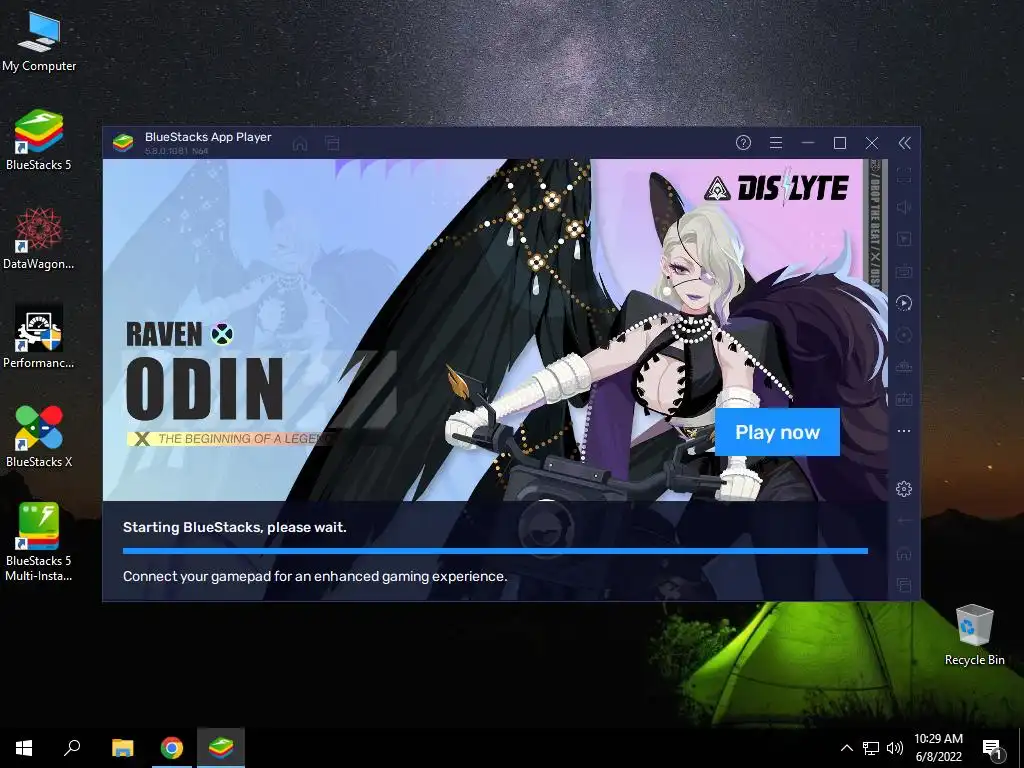Click the install APK sidebar icon
The width and height of the screenshot is (1024, 768).
coord(904,399)
